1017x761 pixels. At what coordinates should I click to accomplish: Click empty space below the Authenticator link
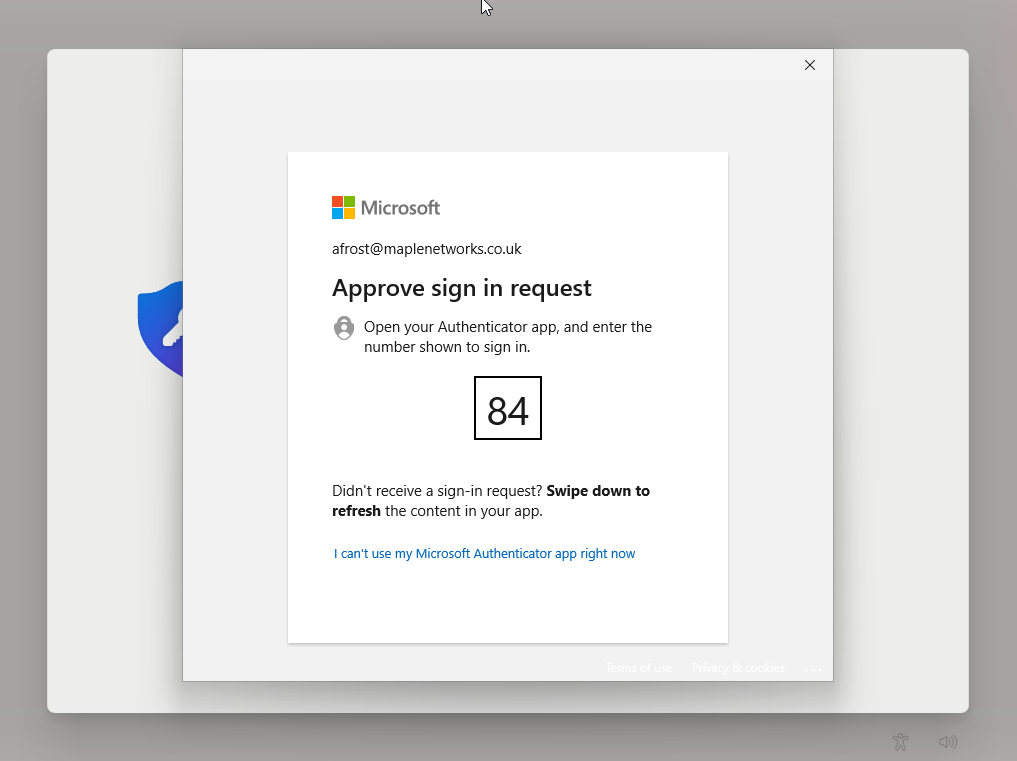507,600
